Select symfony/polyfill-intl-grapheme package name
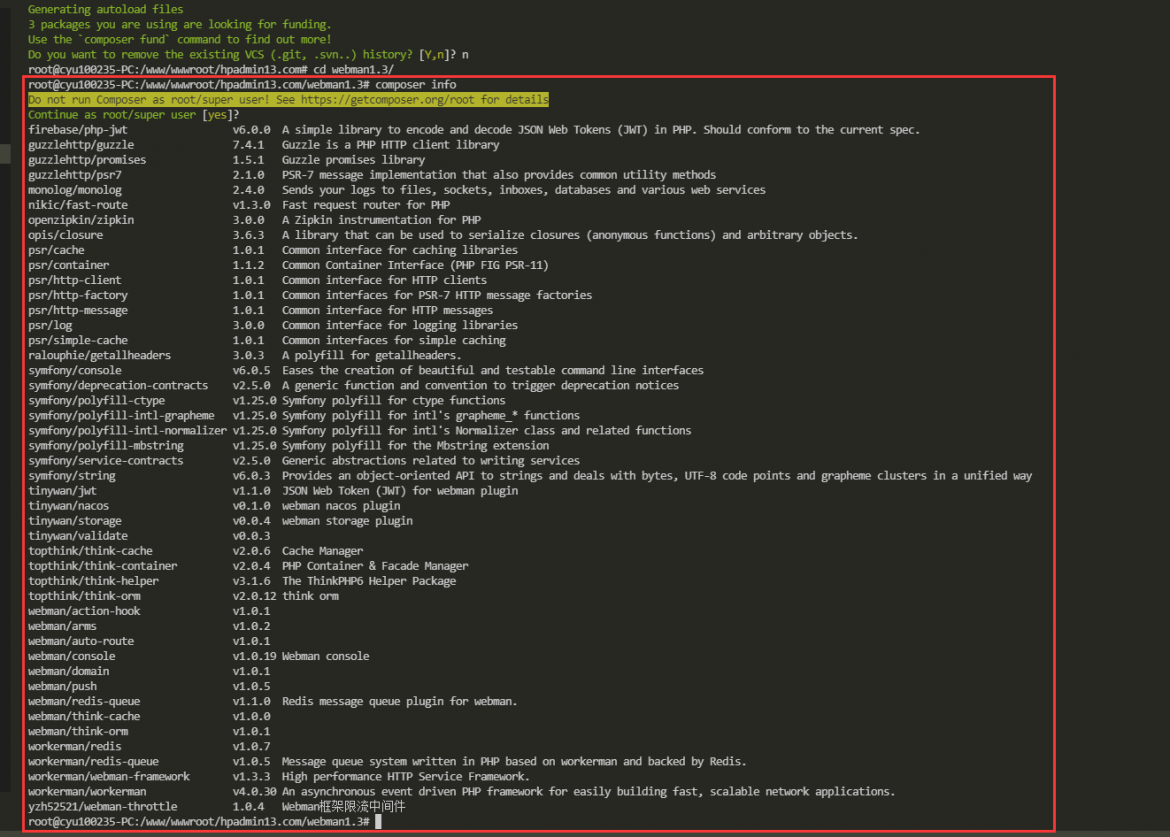 coord(121,416)
